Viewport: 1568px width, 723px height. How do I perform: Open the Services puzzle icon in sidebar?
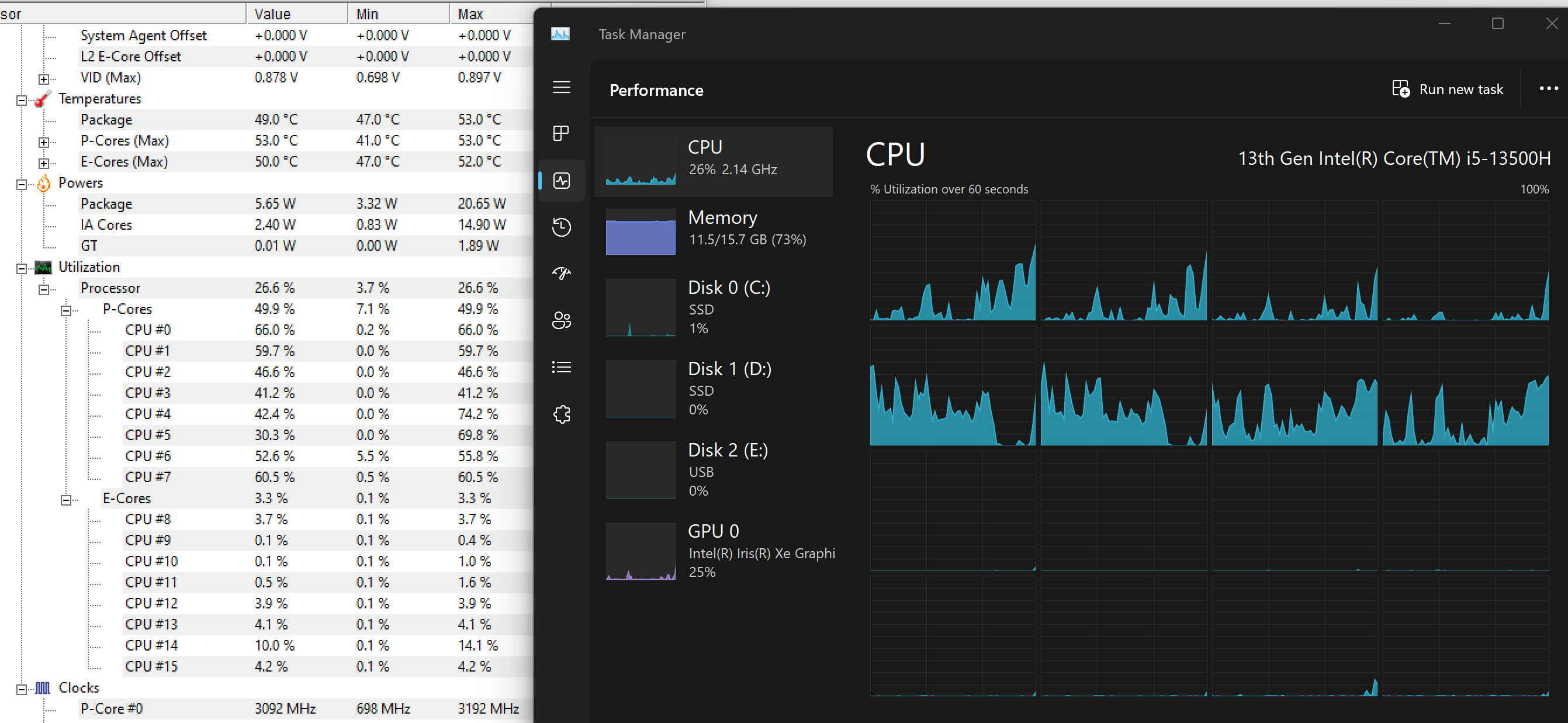click(x=561, y=414)
